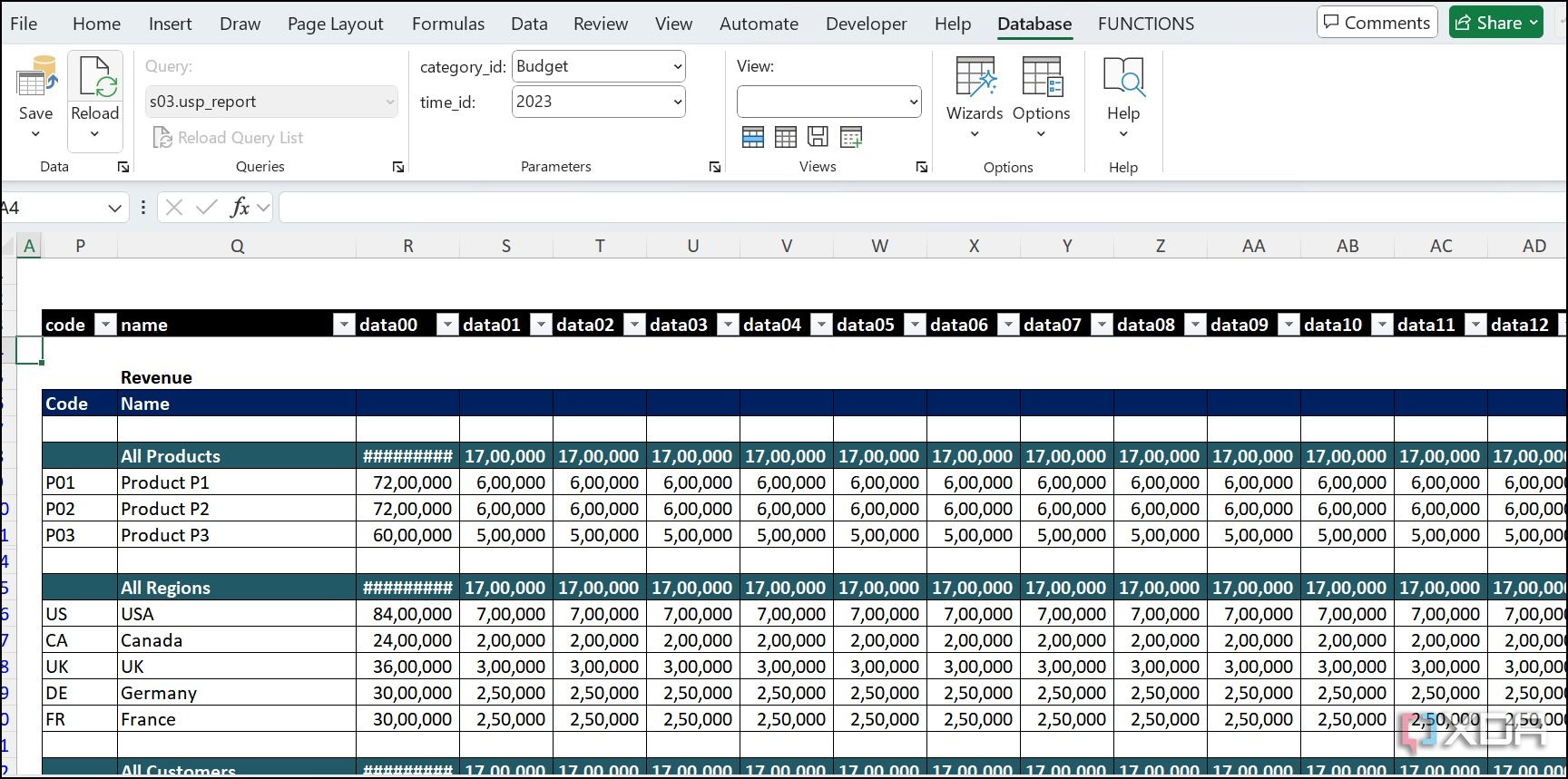
Task: Open filter for code column
Action: pyautogui.click(x=106, y=325)
